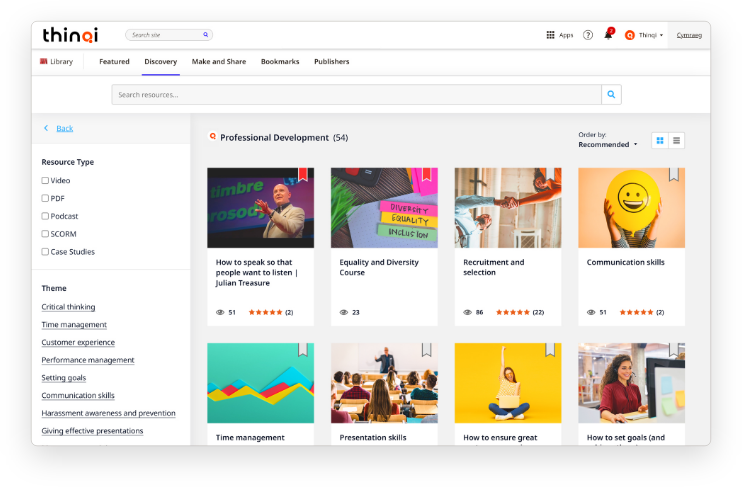This screenshot has width=742, height=487.
Task: Switch to grid view layout
Action: [x=660, y=141]
